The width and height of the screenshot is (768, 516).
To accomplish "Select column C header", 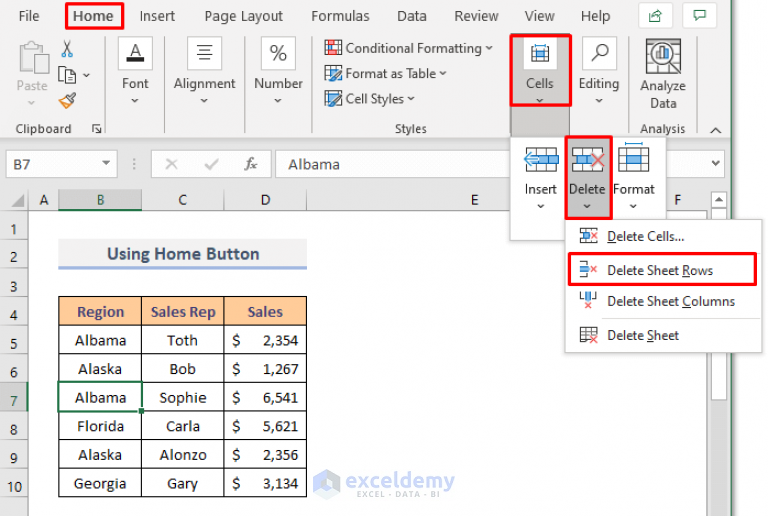I will tap(183, 200).
